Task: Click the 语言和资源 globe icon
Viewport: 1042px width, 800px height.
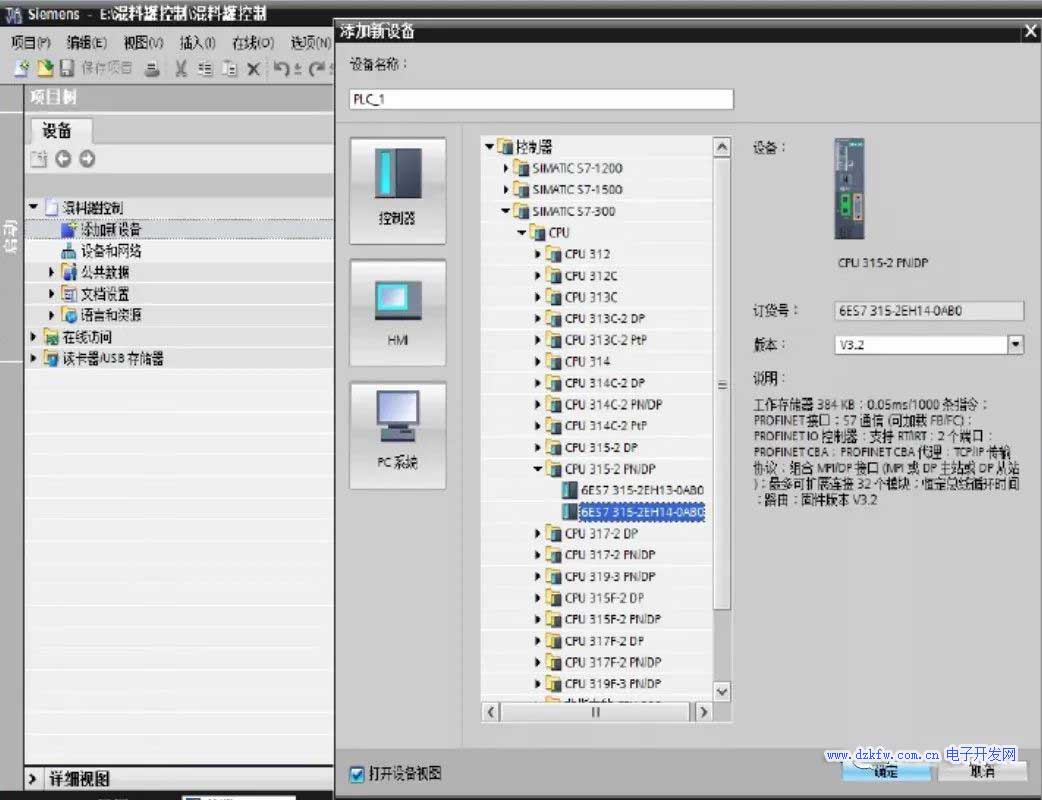Action: pyautogui.click(x=68, y=315)
